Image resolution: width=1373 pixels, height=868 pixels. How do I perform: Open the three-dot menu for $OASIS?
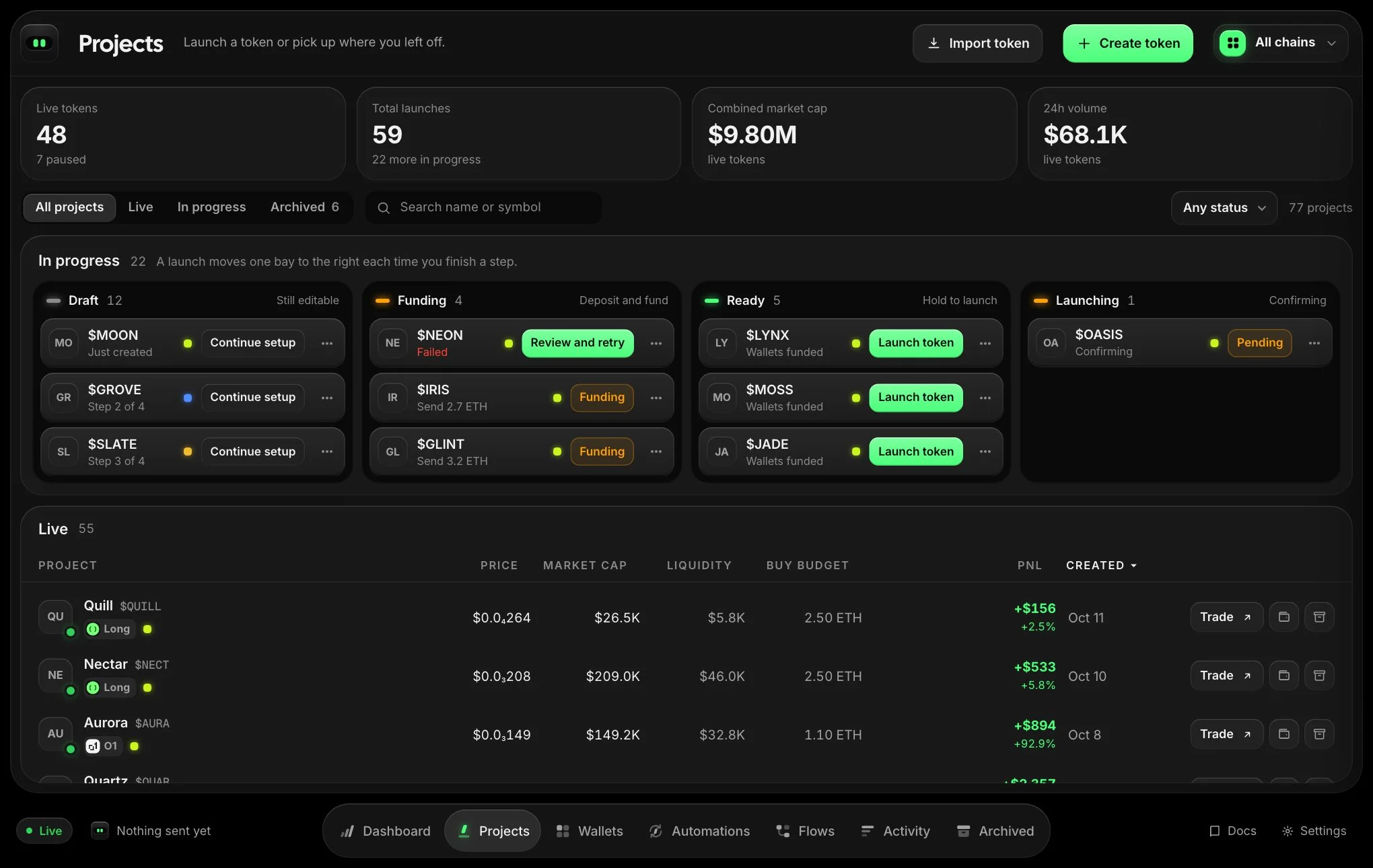point(1314,343)
